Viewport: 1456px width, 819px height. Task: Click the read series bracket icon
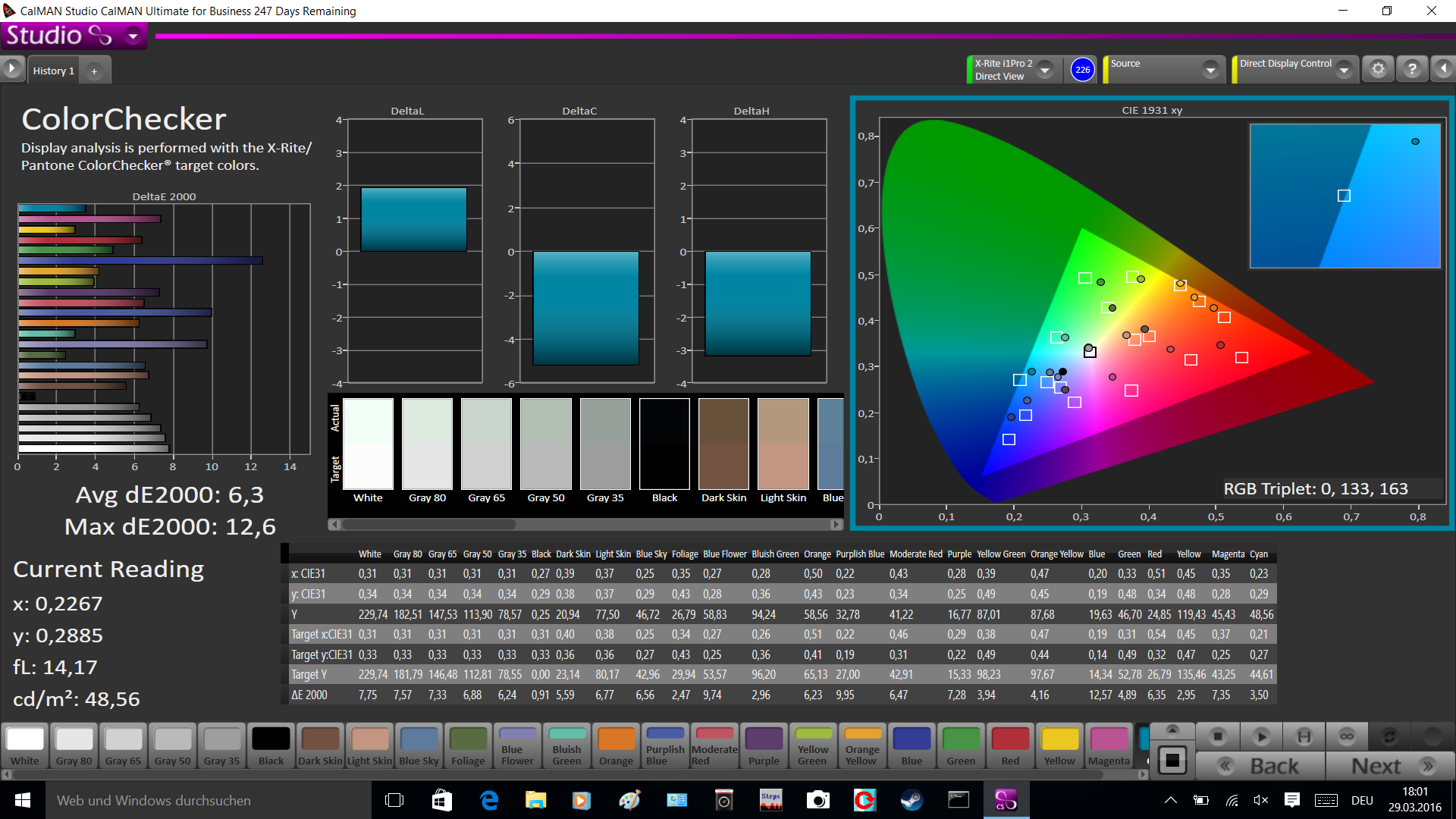coord(1304,736)
